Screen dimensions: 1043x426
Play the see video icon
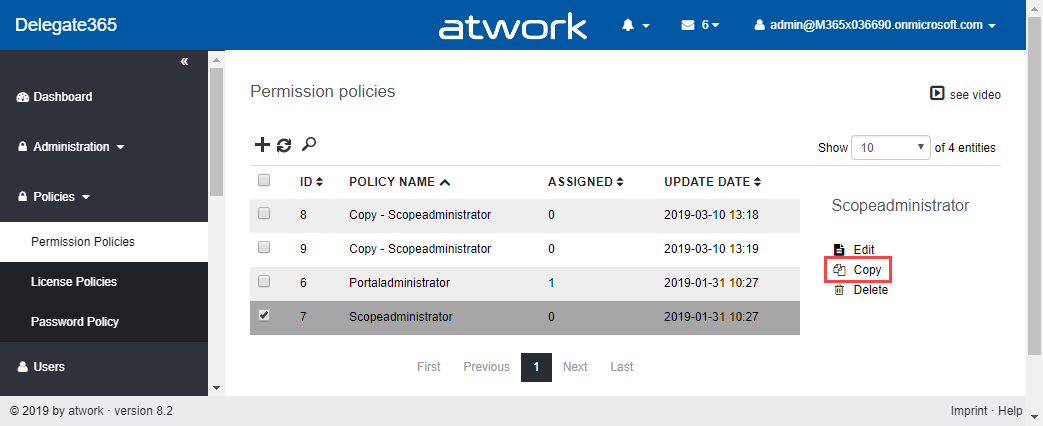click(937, 94)
